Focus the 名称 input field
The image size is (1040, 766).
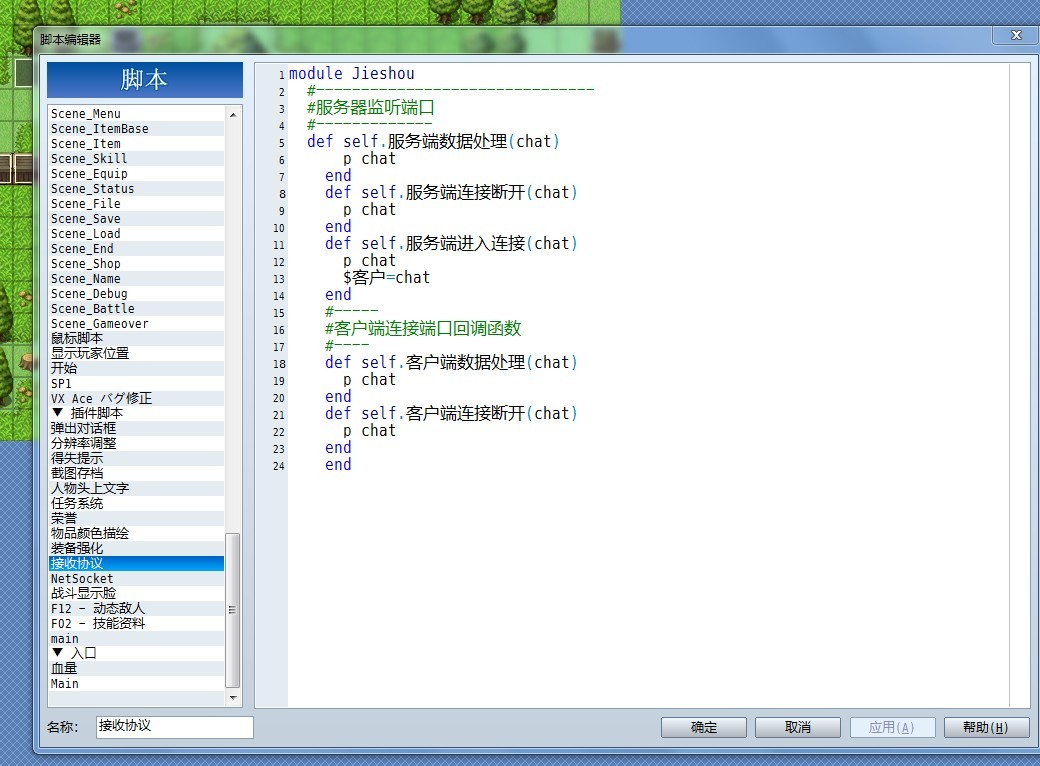[x=174, y=727]
